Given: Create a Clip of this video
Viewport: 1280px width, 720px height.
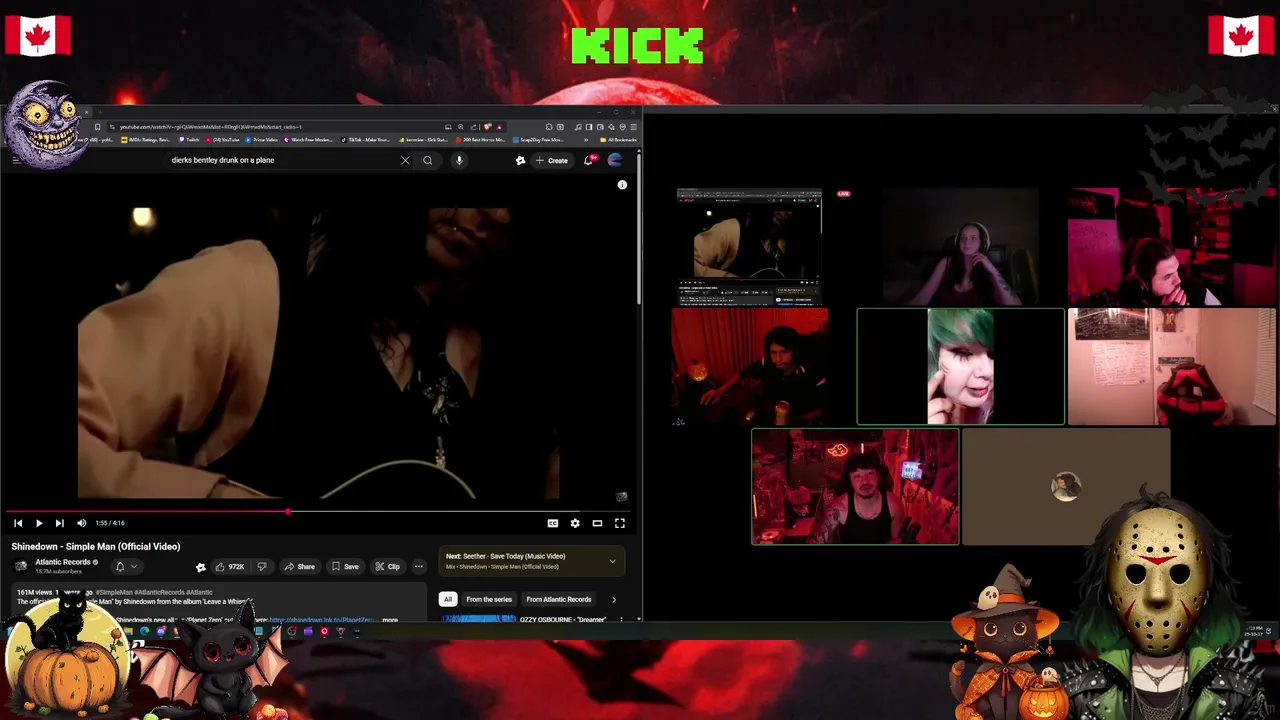Looking at the screenshot, I should coord(388,567).
